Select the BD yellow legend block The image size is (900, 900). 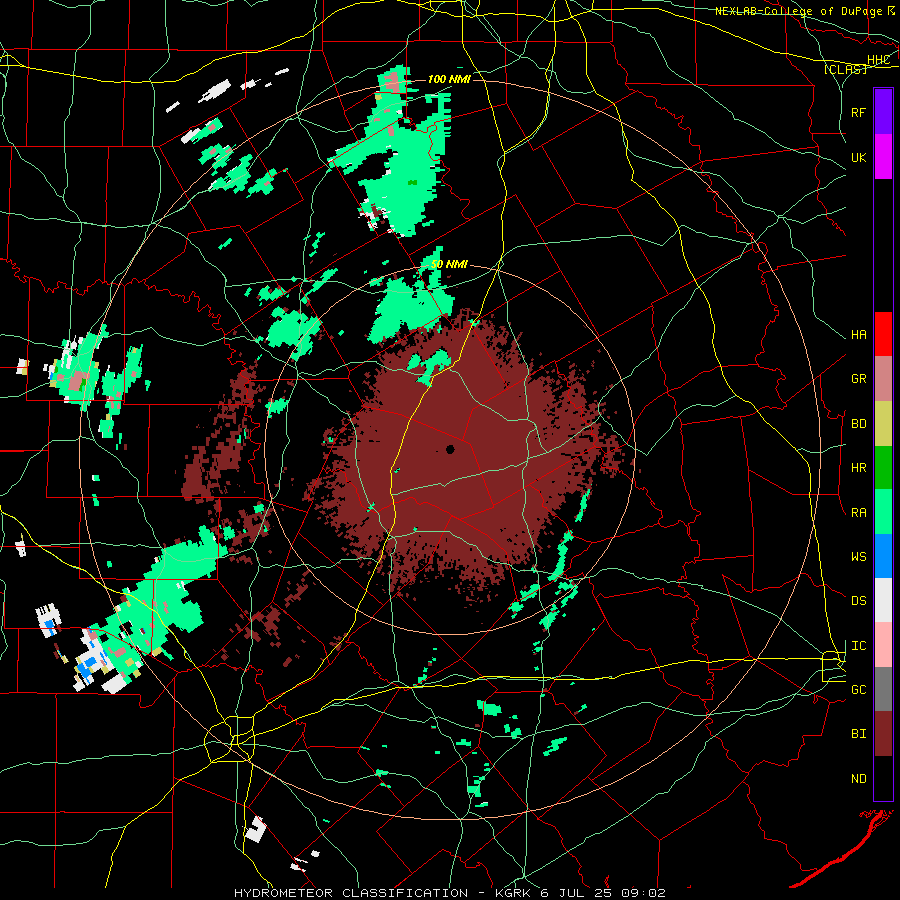point(883,423)
